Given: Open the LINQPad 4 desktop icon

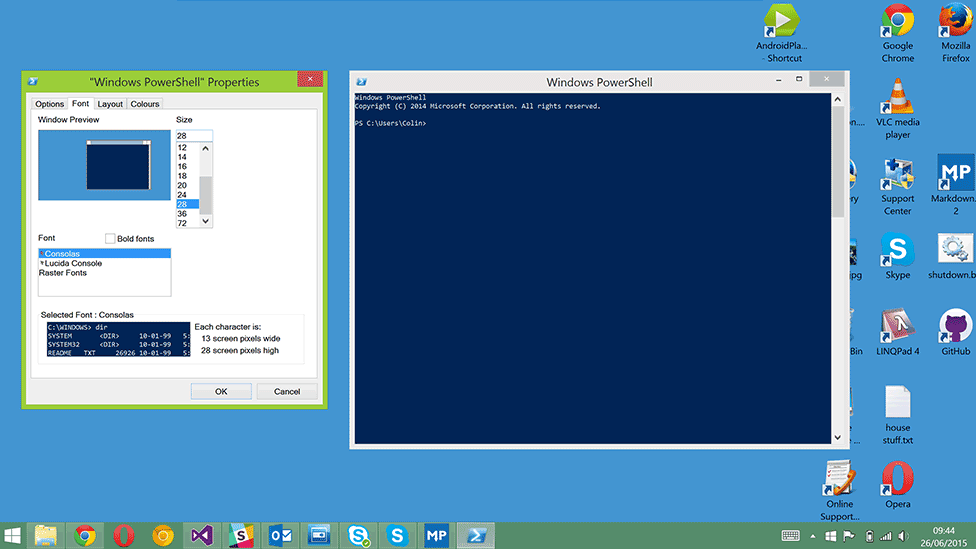Looking at the screenshot, I should 898,333.
